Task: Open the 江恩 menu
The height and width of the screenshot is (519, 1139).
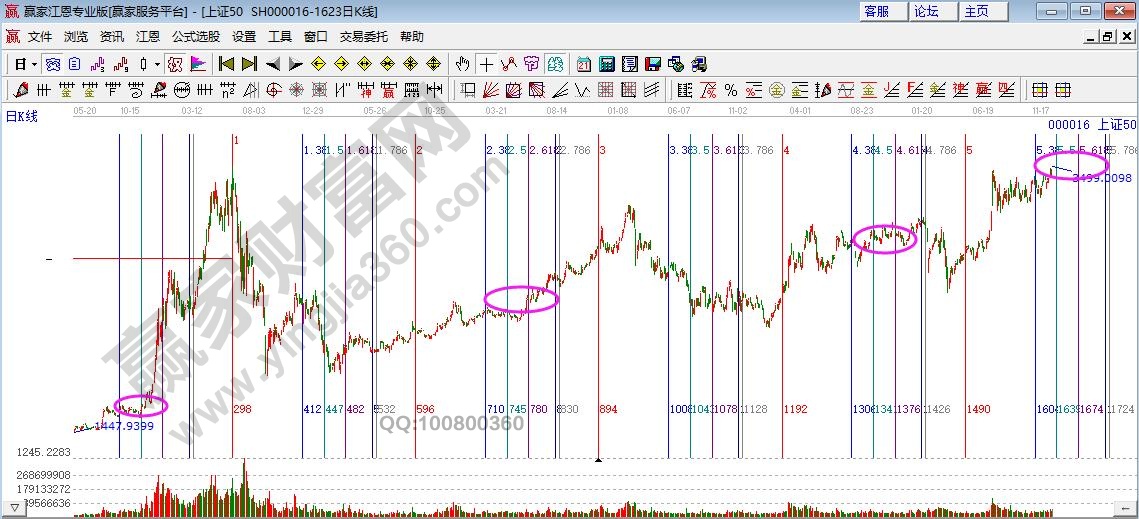Action: [x=147, y=37]
